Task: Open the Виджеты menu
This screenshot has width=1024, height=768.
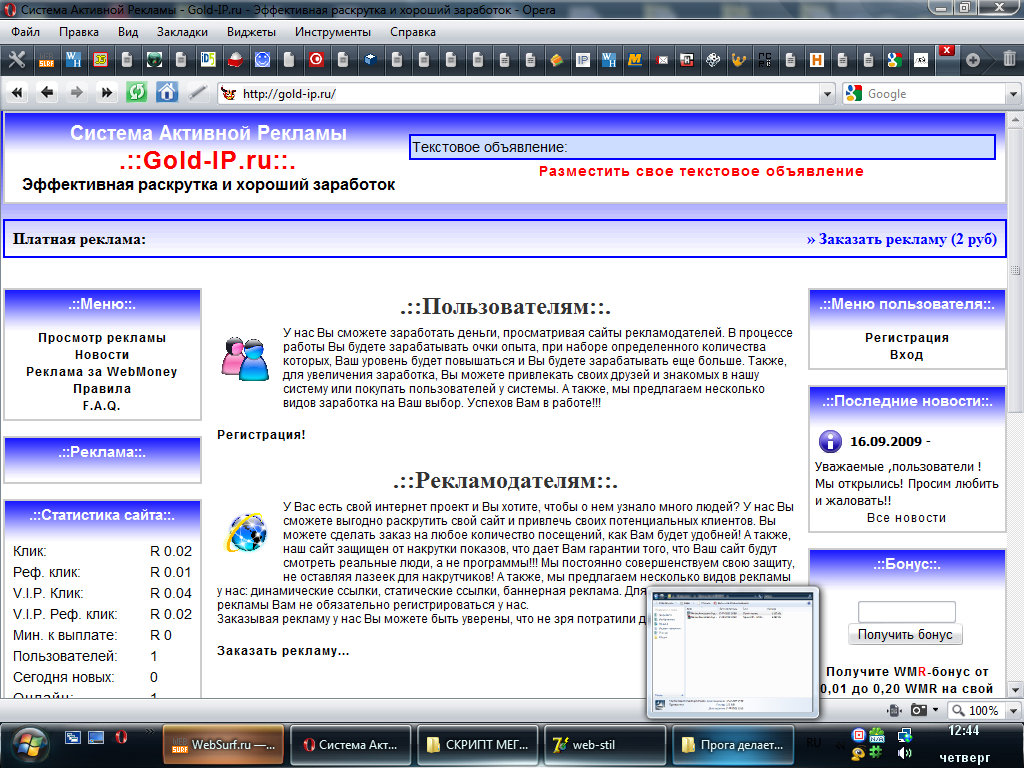Action: (x=251, y=32)
